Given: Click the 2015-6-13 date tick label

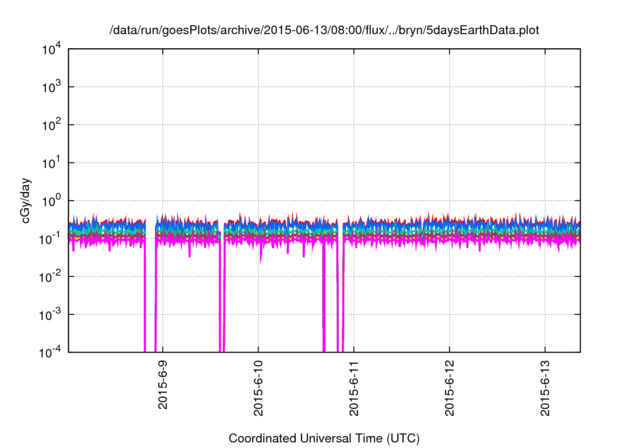Looking at the screenshot, I should click(x=544, y=388).
